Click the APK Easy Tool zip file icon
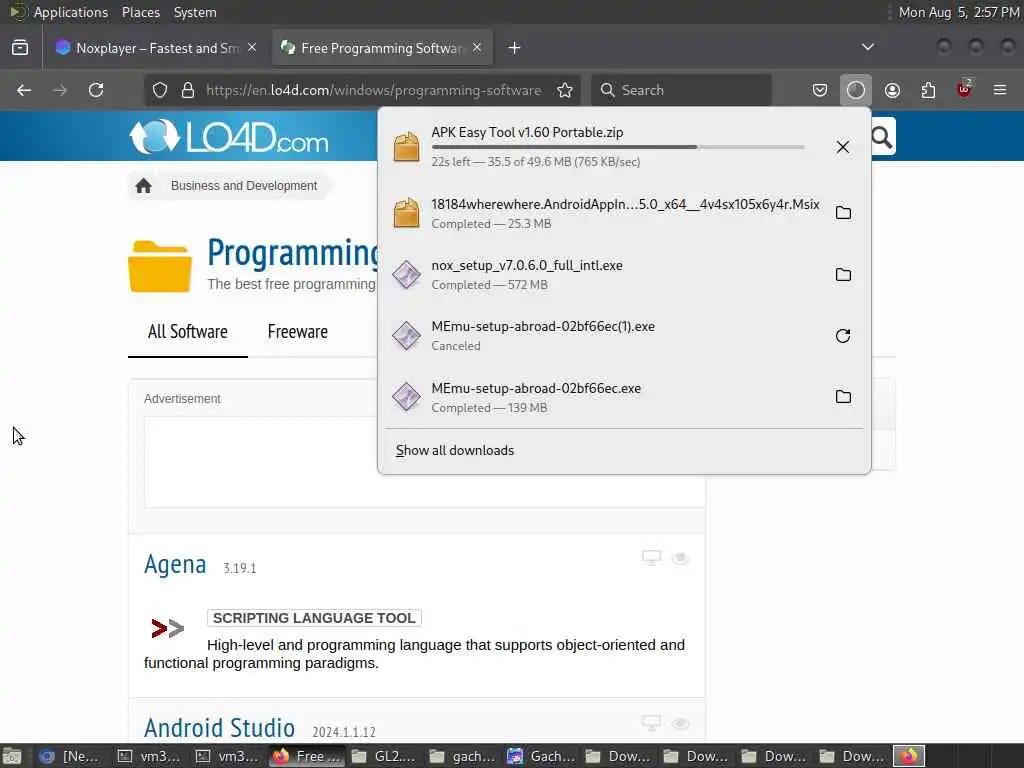 click(x=406, y=146)
